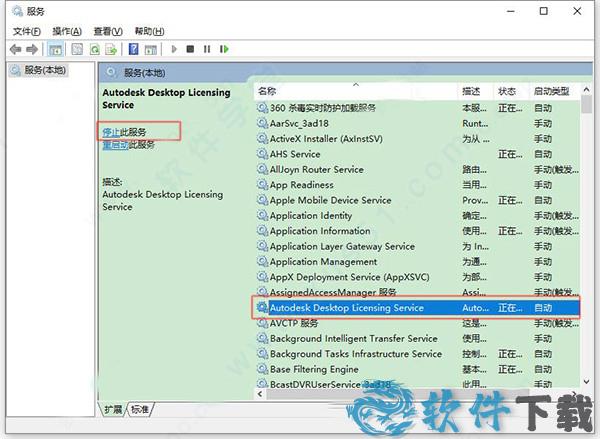Viewport: 600px width, 439px height.
Task: Open the 查看(V) menu
Action: coord(107,31)
